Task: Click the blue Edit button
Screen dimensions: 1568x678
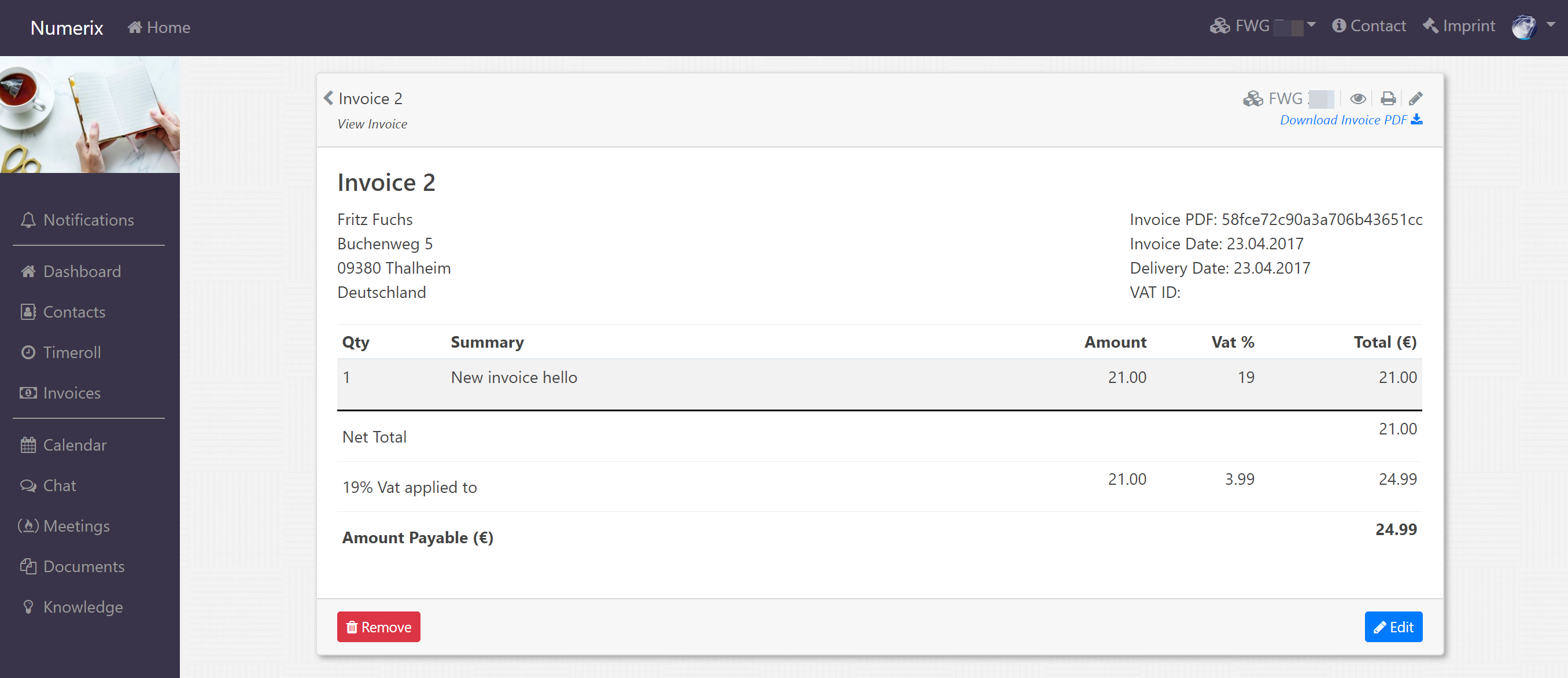Action: click(x=1393, y=627)
